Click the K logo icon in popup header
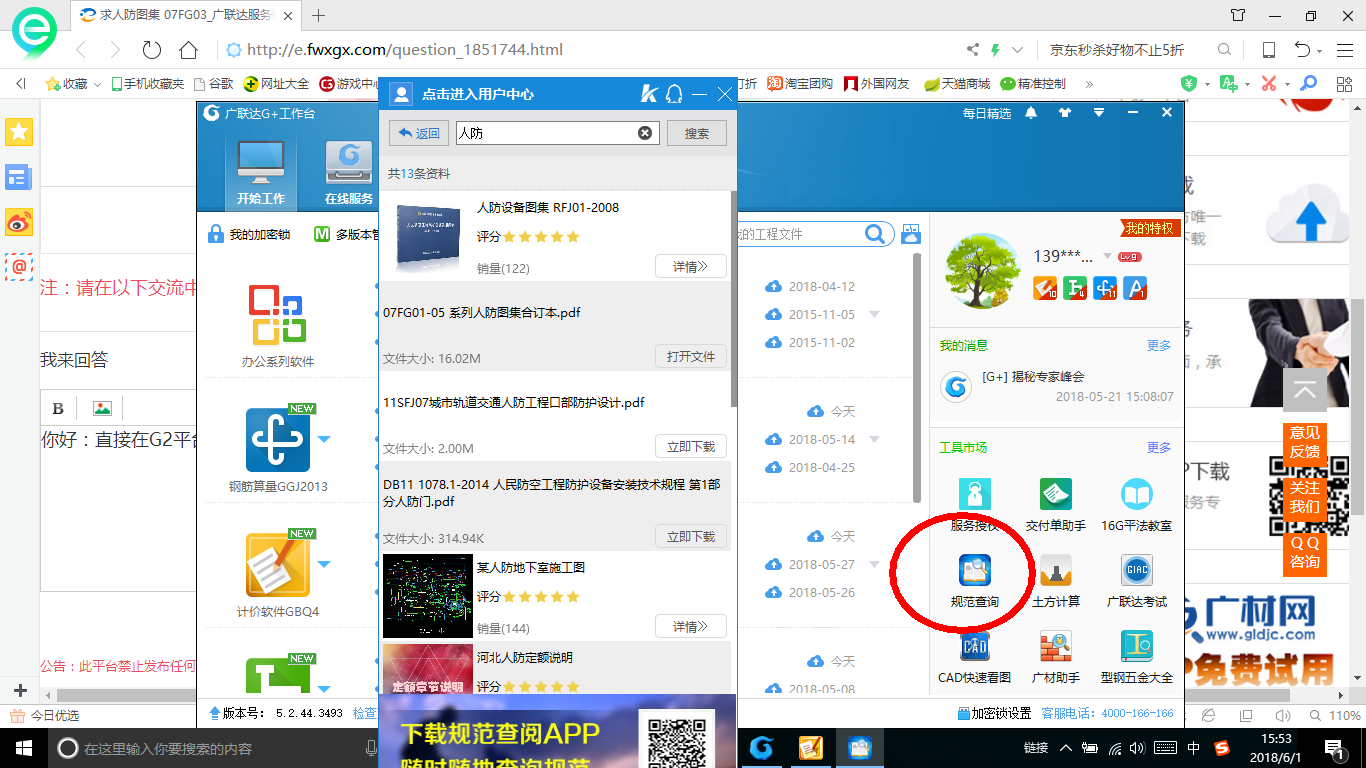 (x=649, y=94)
